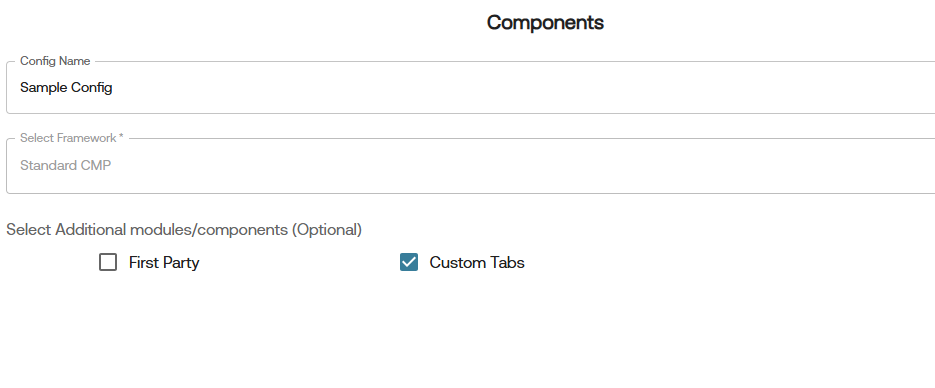Screen dimensions: 935x388
Task: Click the Components page heading
Action: point(545,23)
